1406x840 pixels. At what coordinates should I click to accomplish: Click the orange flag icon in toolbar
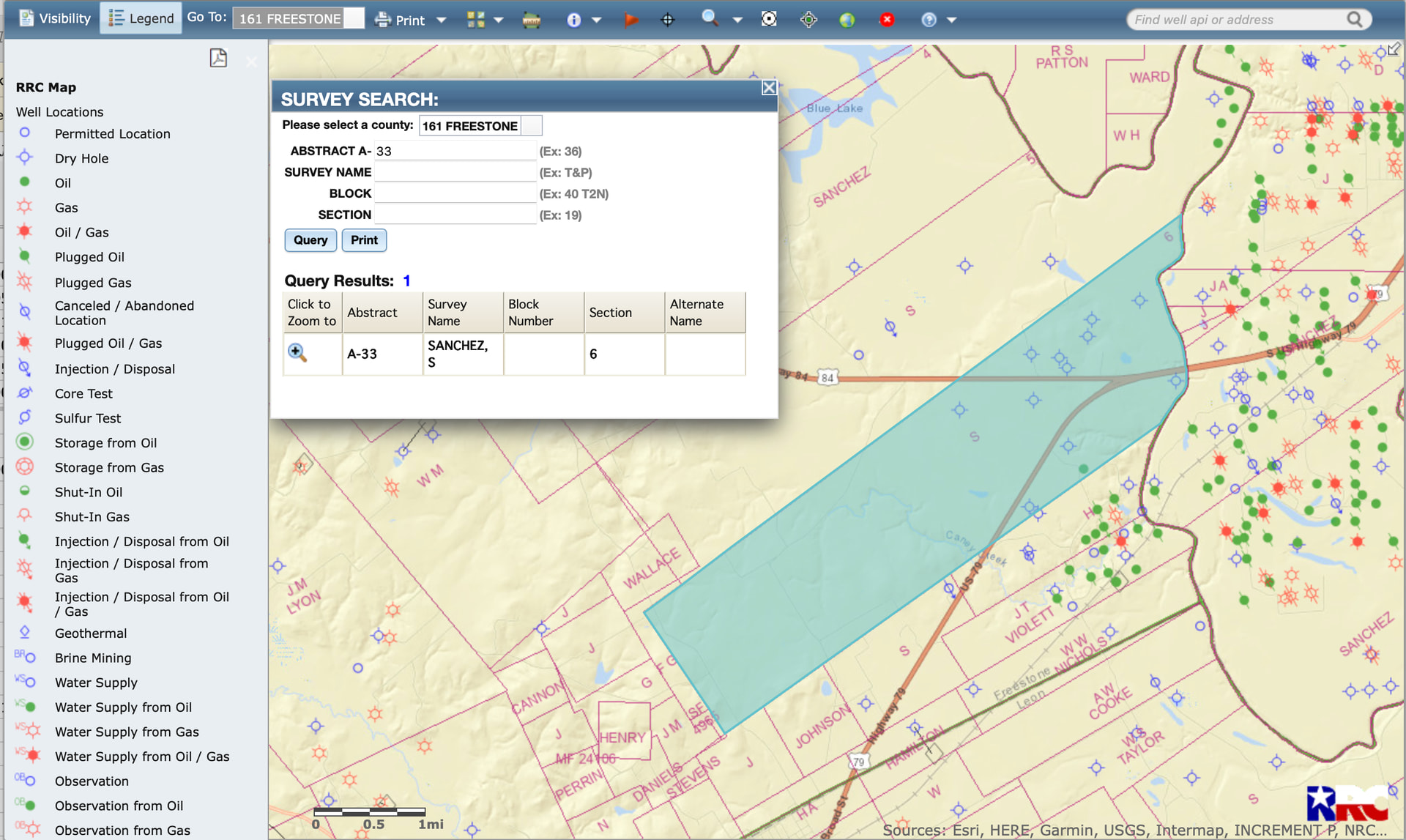coord(631,20)
